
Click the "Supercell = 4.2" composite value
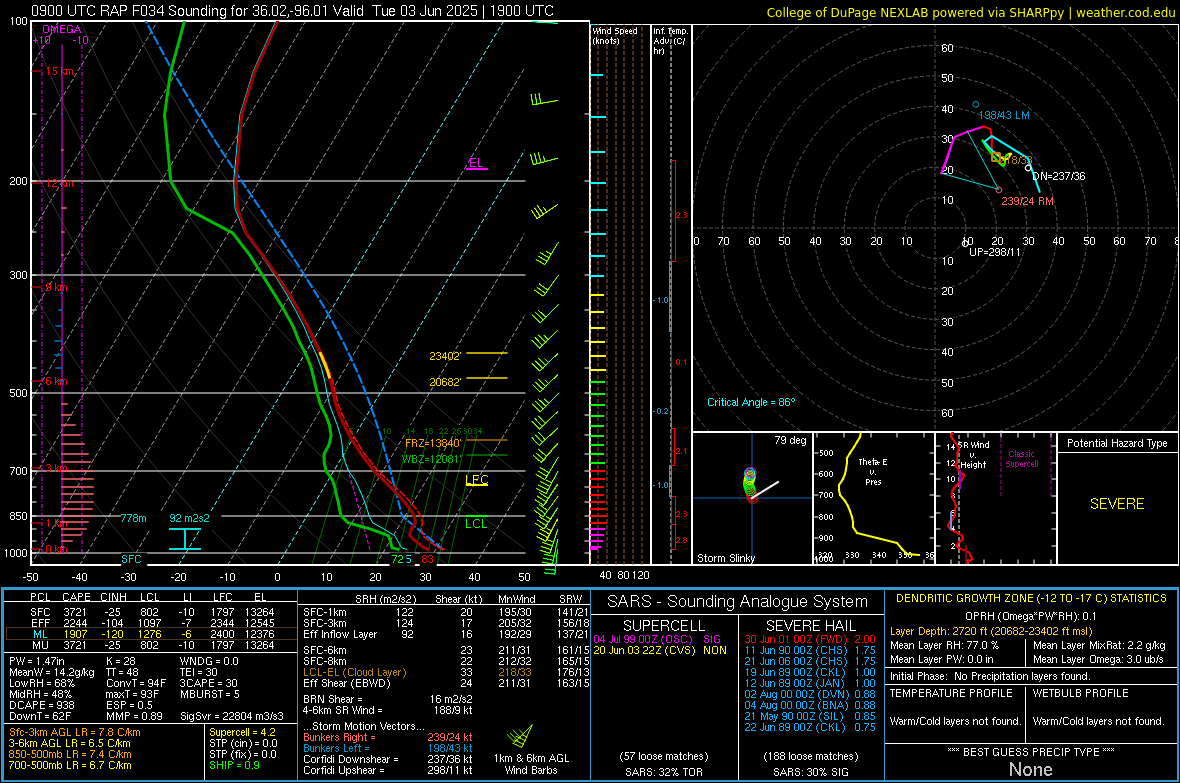242,733
